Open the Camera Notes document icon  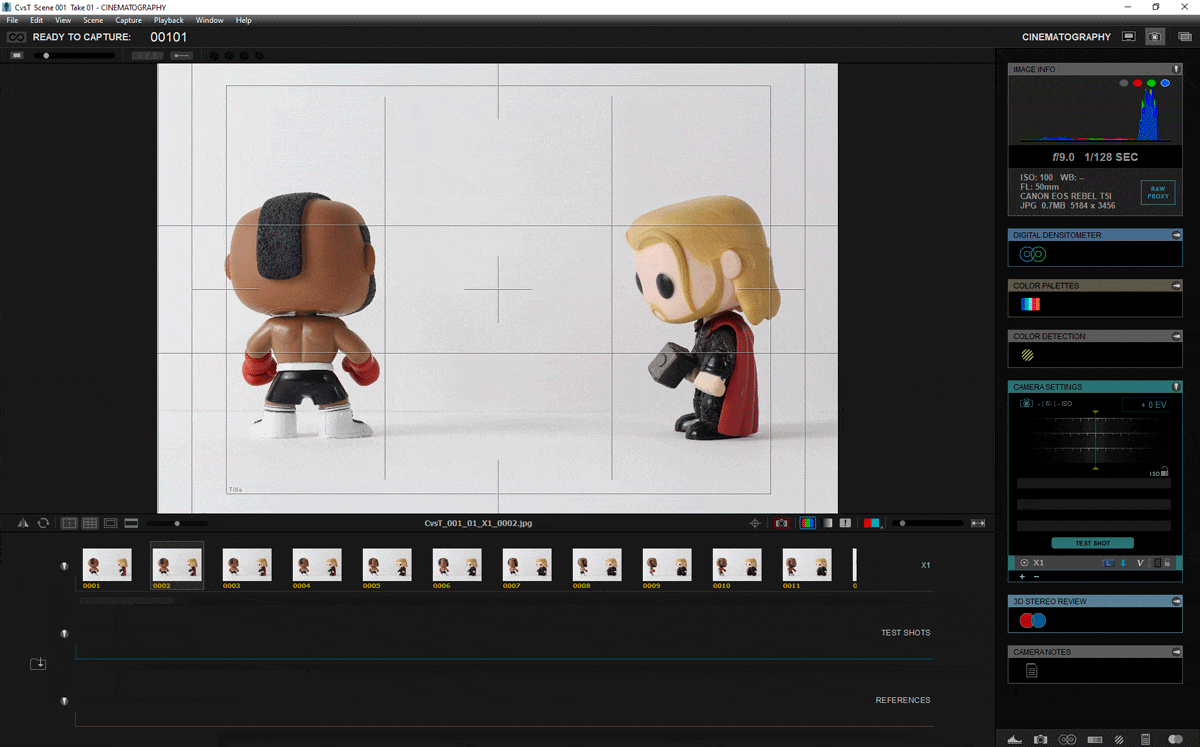pos(1031,671)
